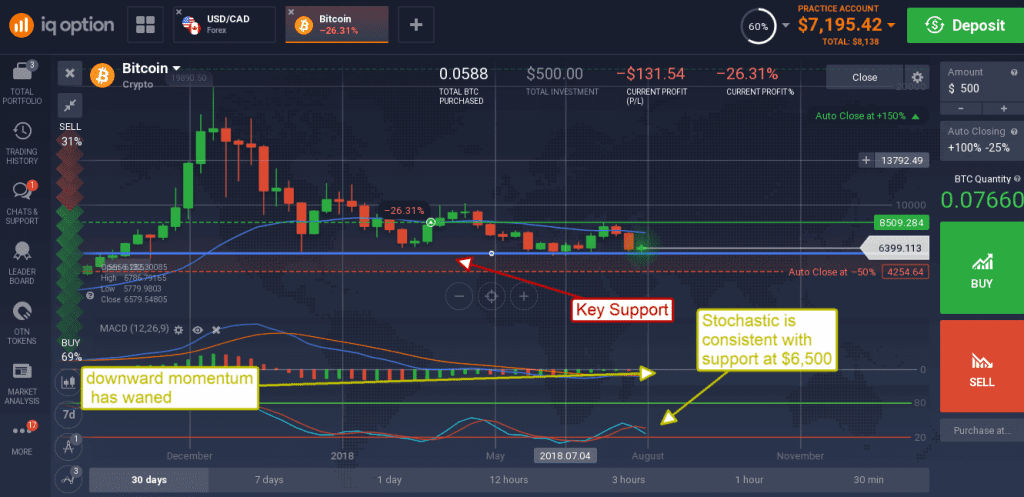Zoom in the chart with plus
Viewport: 1024px width, 497px height.
[x=523, y=296]
